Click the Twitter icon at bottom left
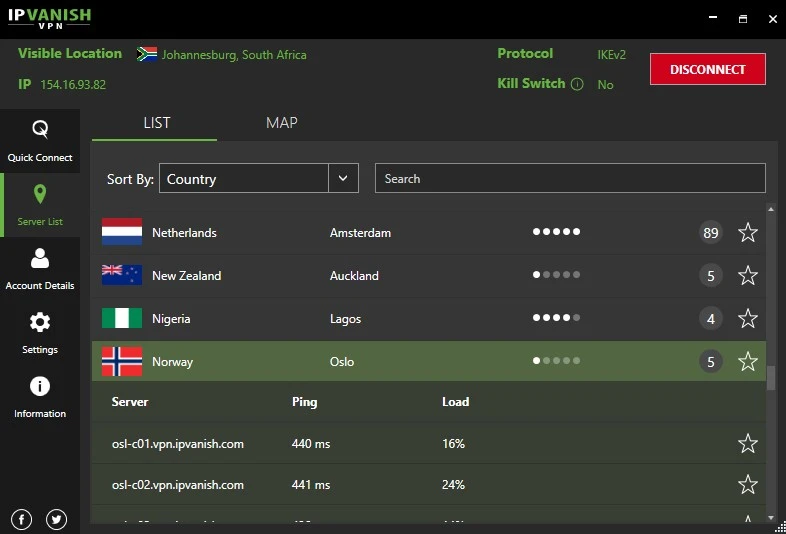This screenshot has height=534, width=786. point(56,519)
